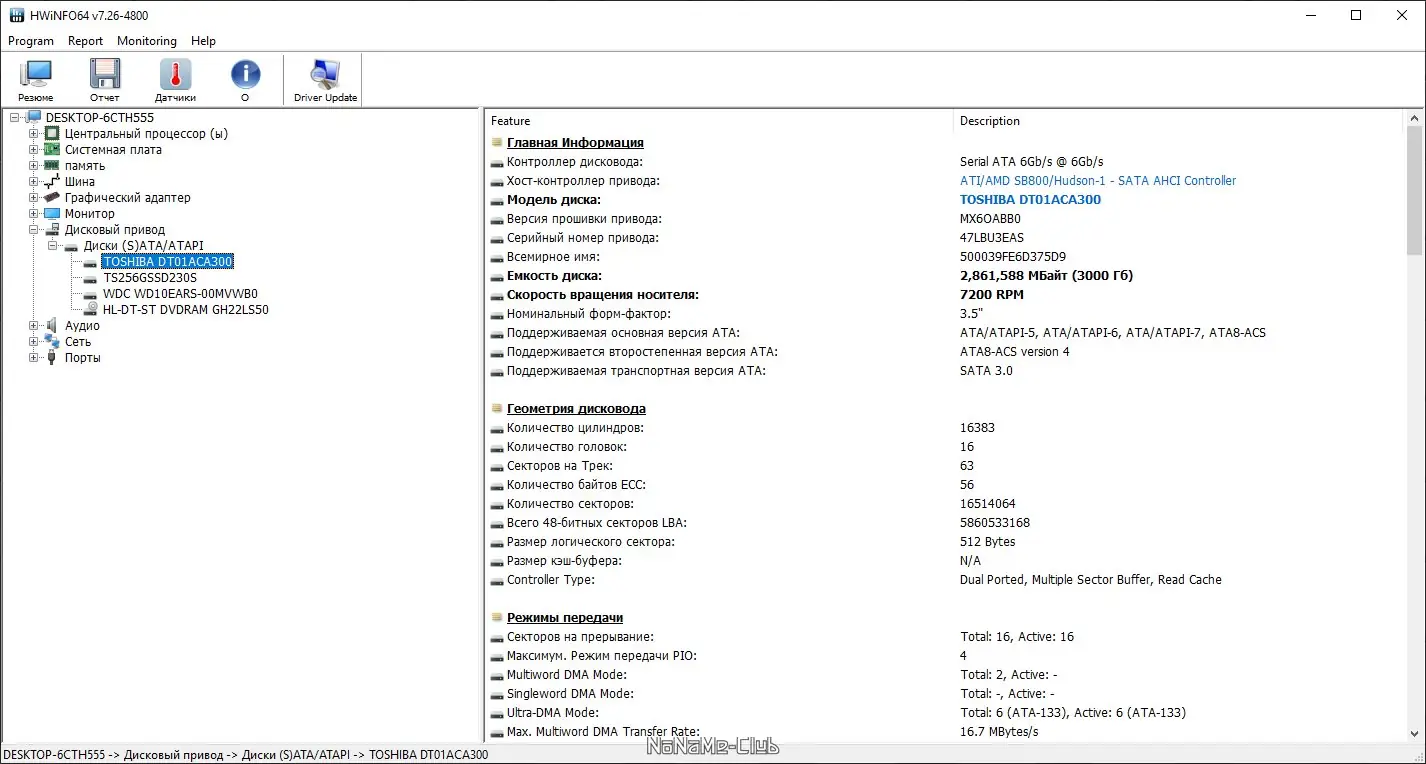Click the folder icon beside Главная Информация
Viewport: 1426px width, 764px height.
coord(497,142)
